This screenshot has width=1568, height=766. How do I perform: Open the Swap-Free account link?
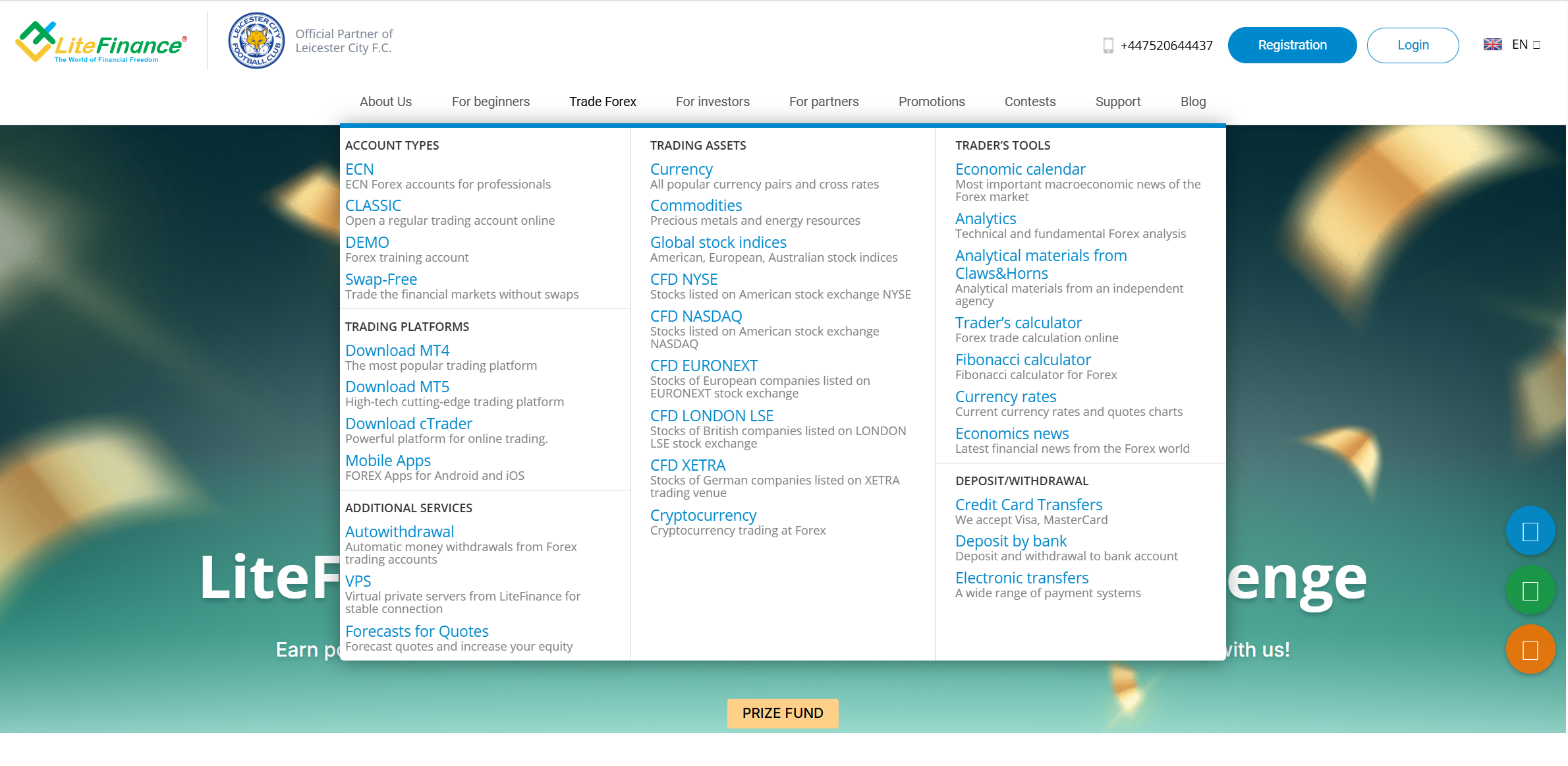point(381,280)
